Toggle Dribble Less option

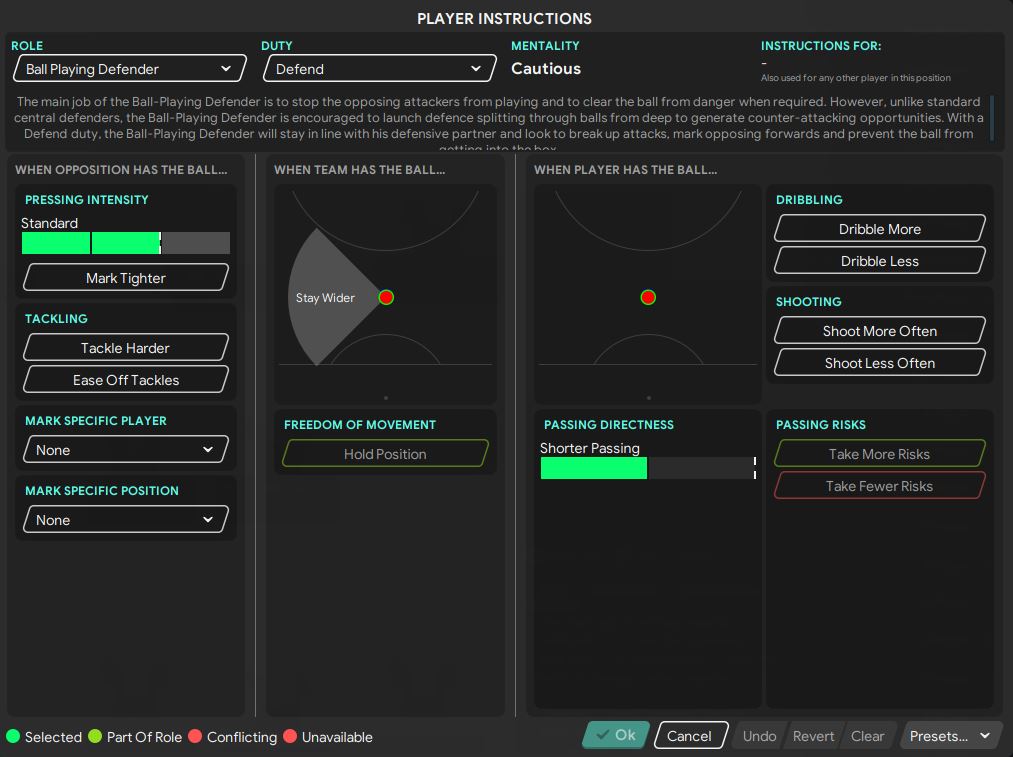(x=880, y=261)
